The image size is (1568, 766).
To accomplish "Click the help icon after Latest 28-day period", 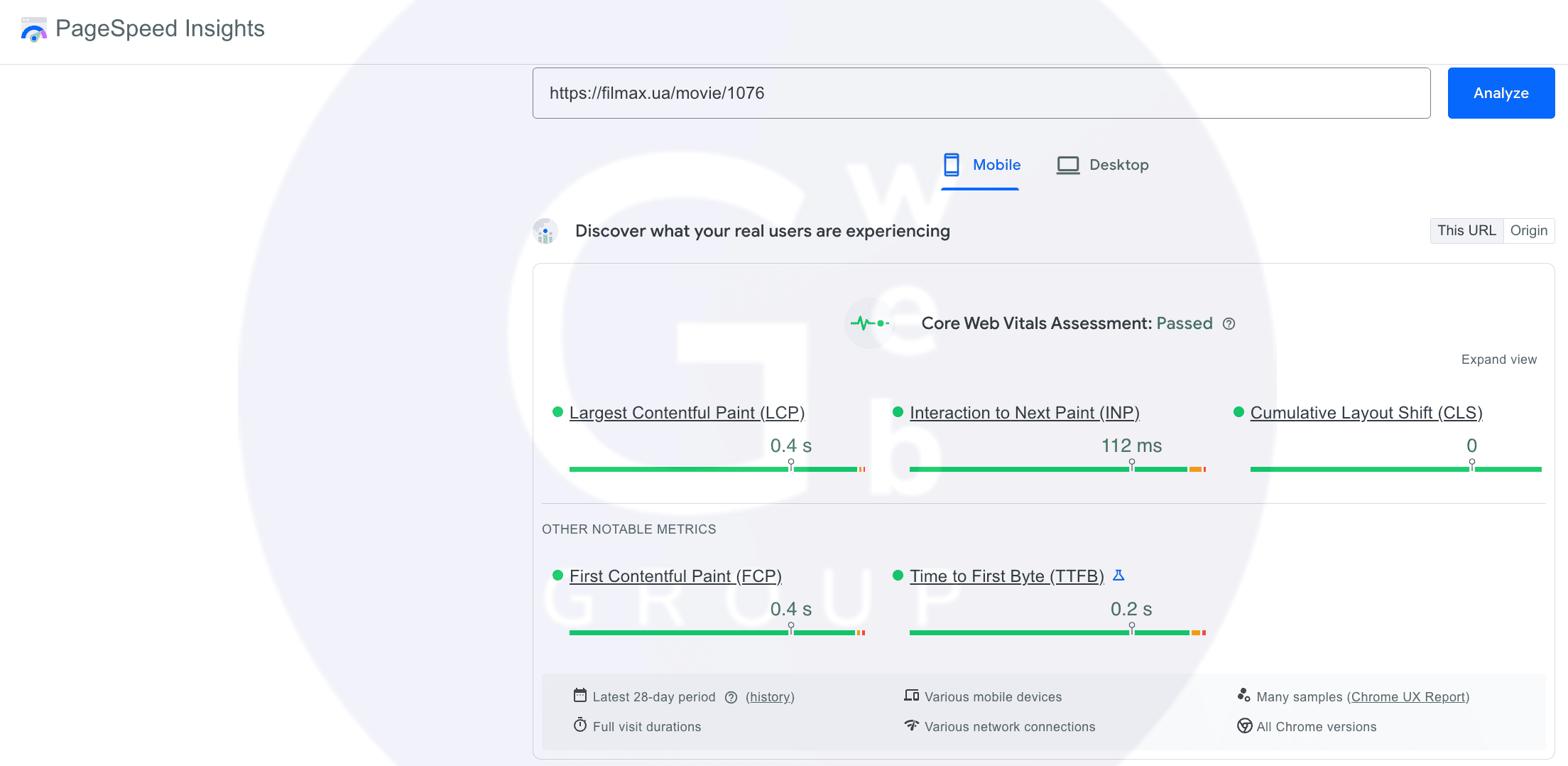I will (731, 698).
